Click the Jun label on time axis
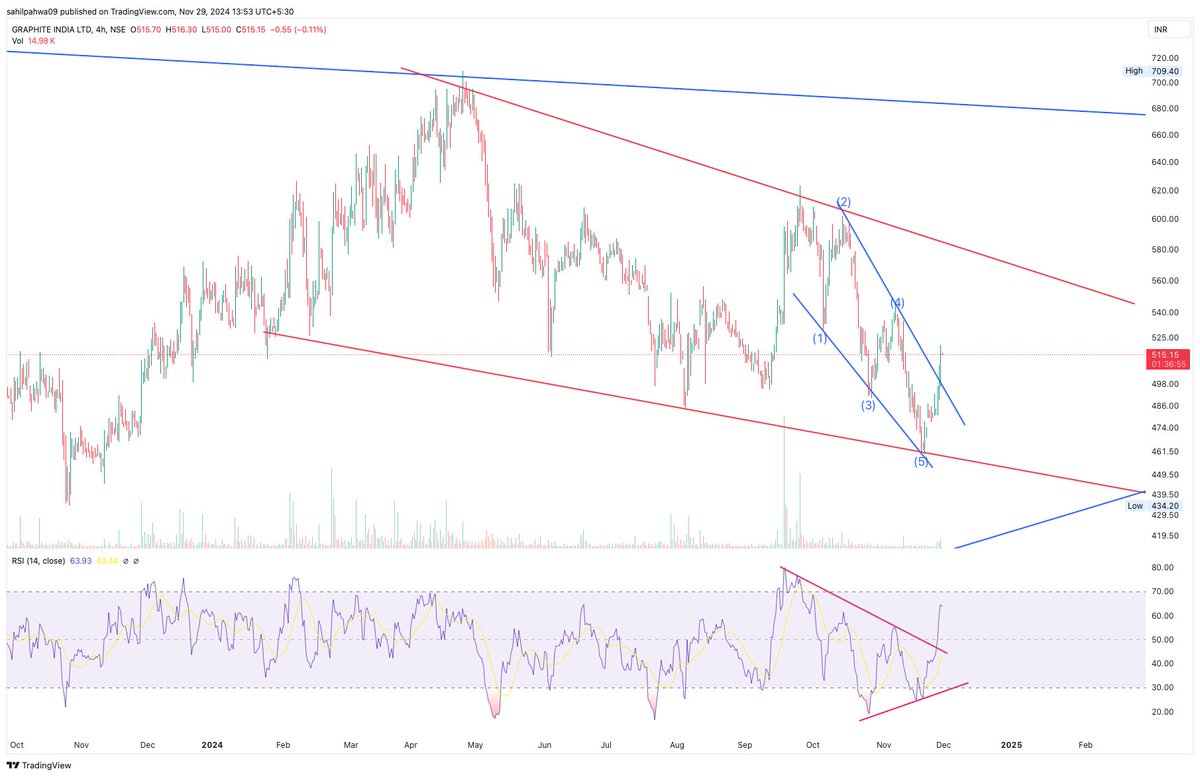The width and height of the screenshot is (1200, 777). pyautogui.click(x=545, y=744)
